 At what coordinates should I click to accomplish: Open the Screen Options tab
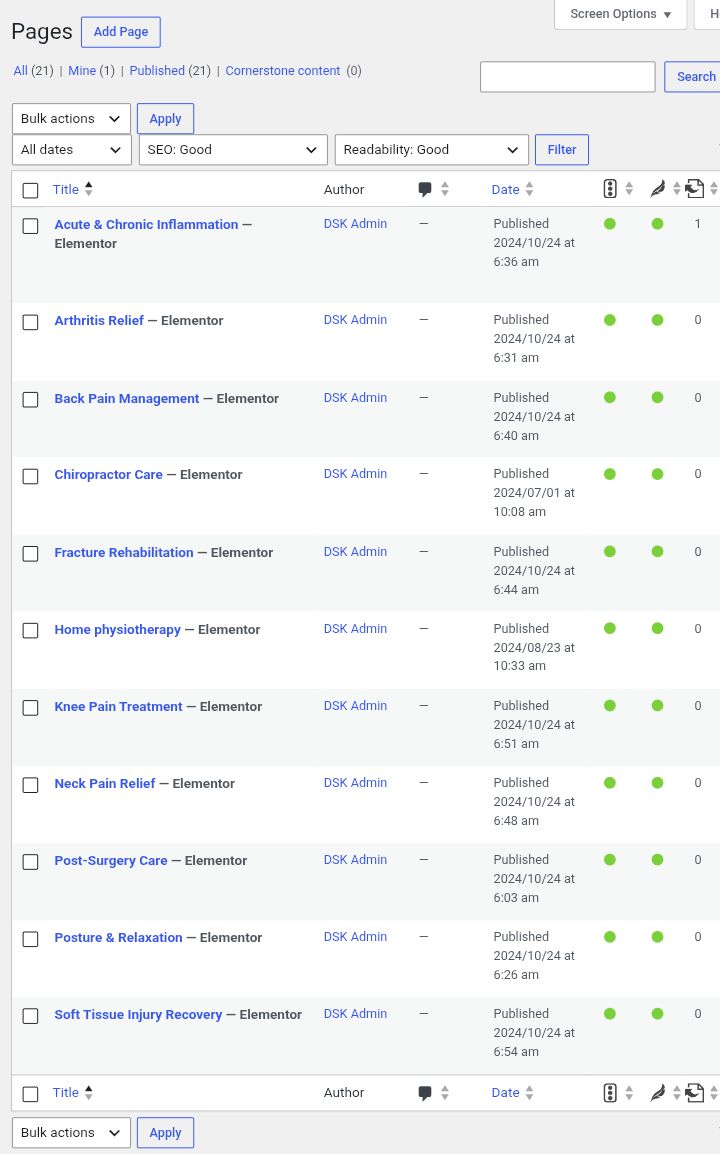[620, 14]
